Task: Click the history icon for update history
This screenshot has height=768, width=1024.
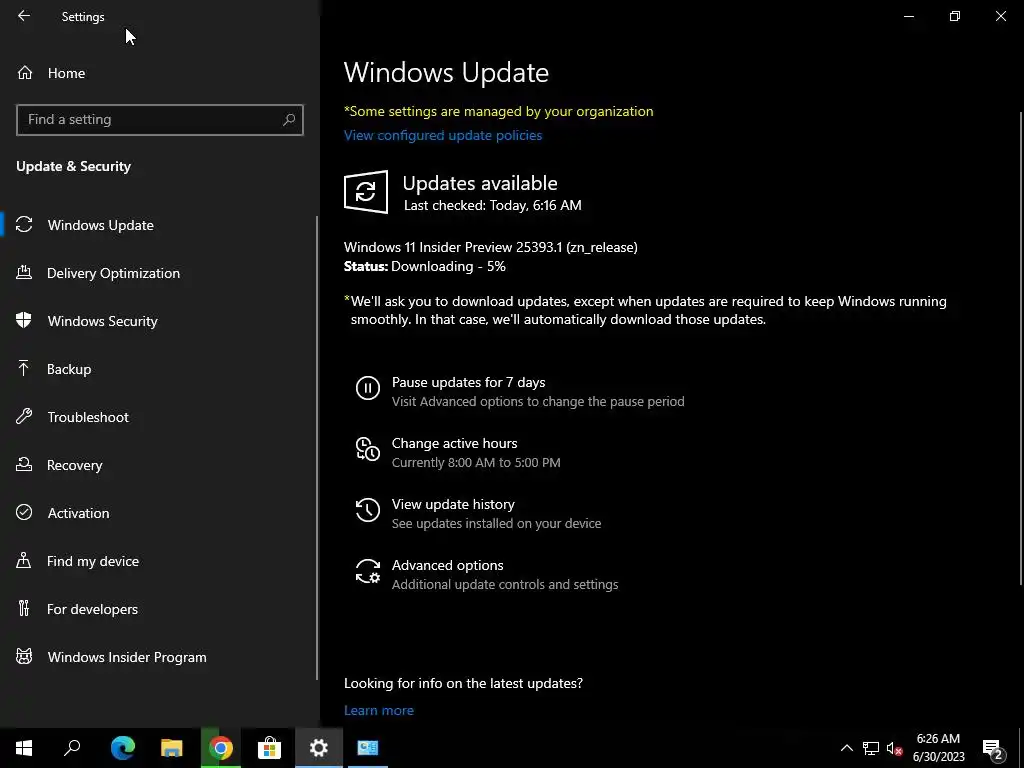Action: coord(368,510)
